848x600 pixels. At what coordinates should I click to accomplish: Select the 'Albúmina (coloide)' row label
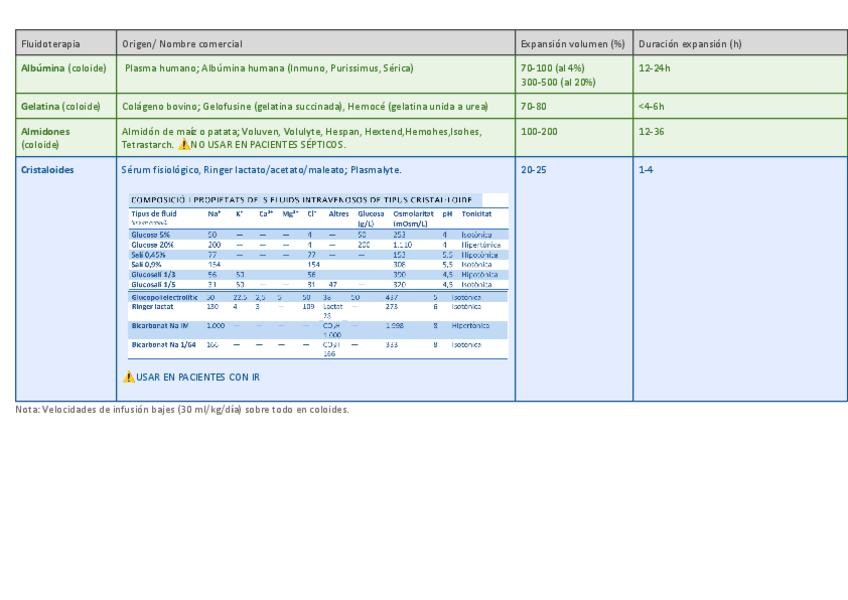click(x=64, y=68)
